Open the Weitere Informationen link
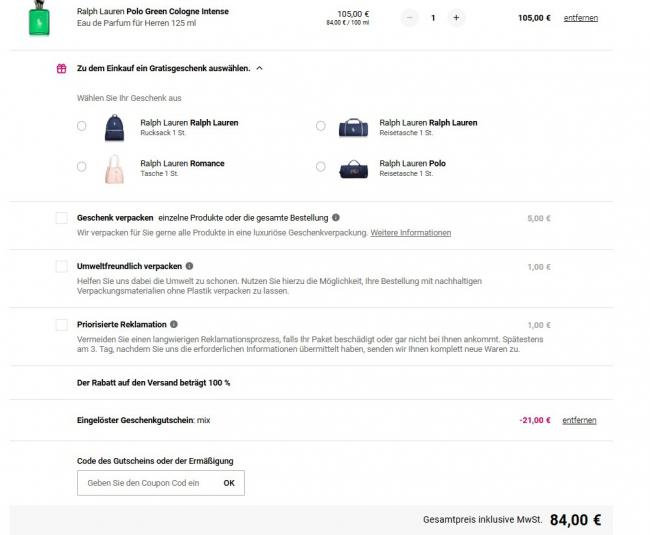Image resolution: width=650 pixels, height=535 pixels. (x=410, y=233)
